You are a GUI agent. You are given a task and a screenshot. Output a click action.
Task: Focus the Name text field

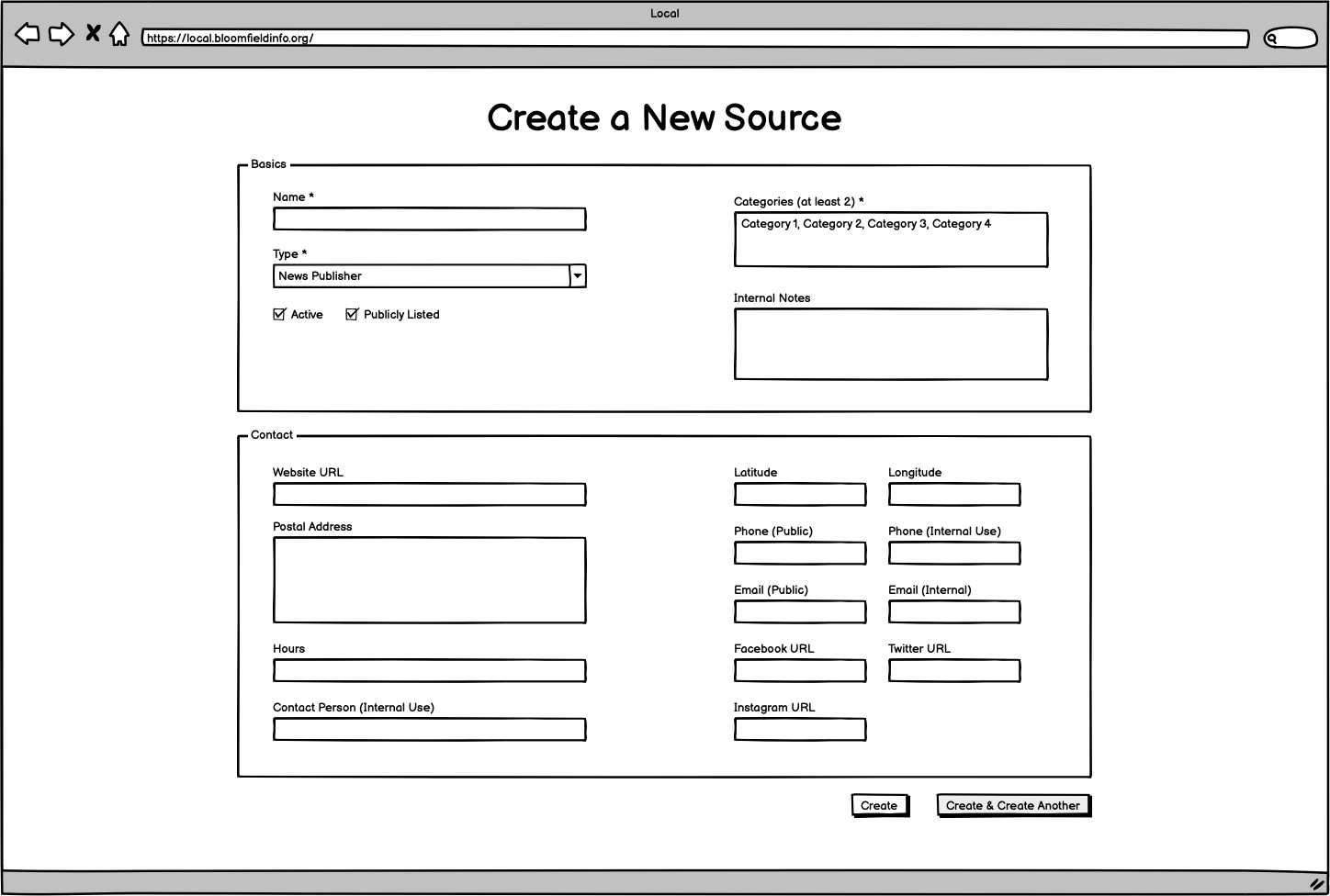(429, 219)
